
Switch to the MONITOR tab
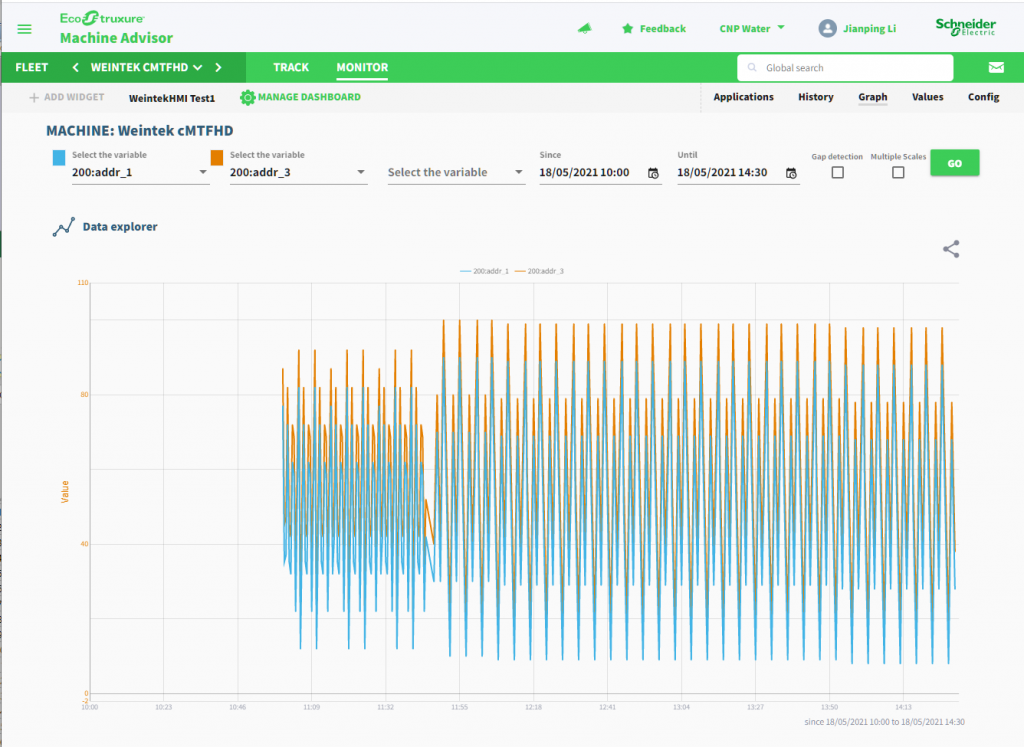[x=362, y=67]
